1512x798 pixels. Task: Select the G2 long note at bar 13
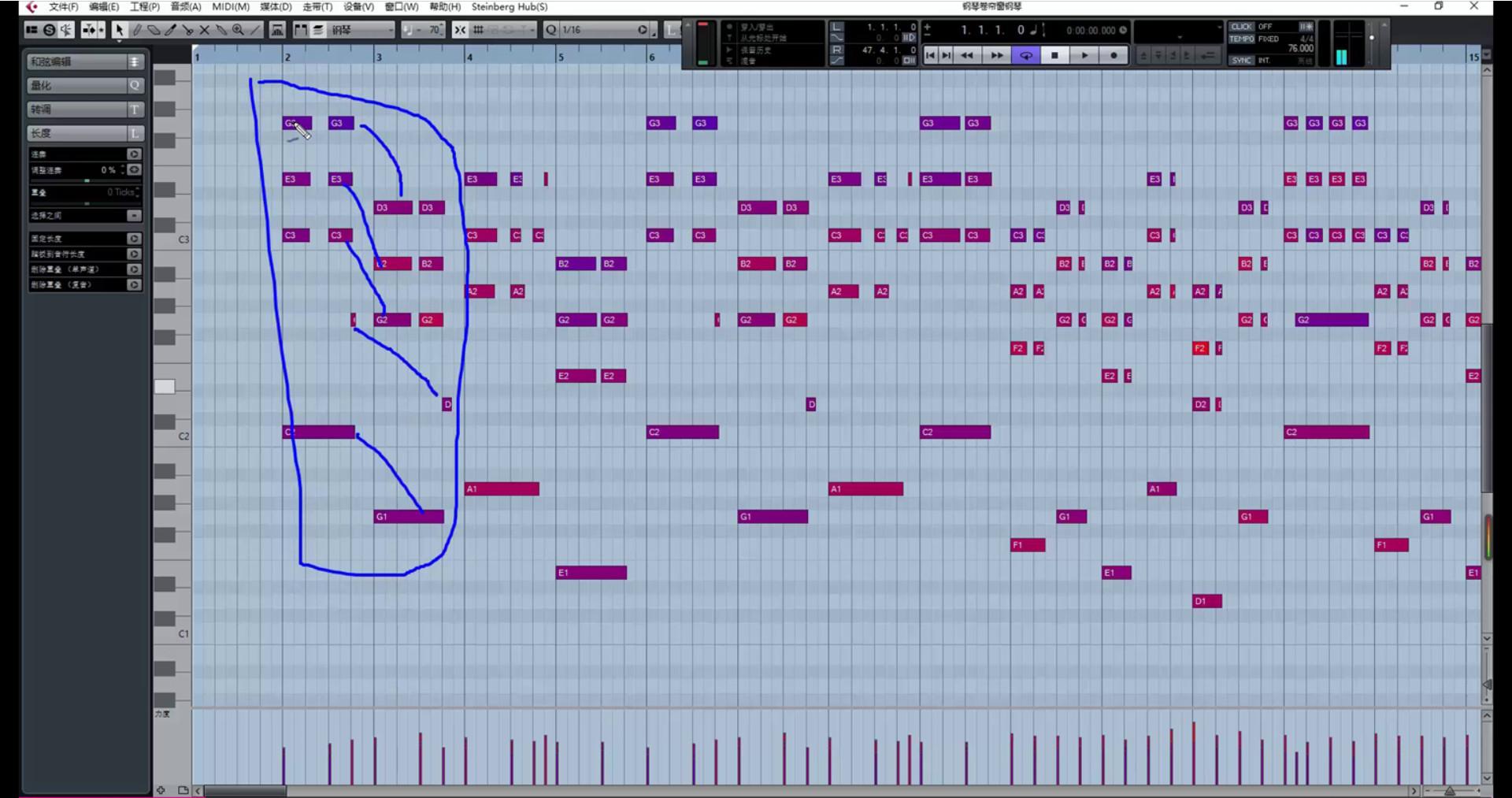tap(1332, 320)
